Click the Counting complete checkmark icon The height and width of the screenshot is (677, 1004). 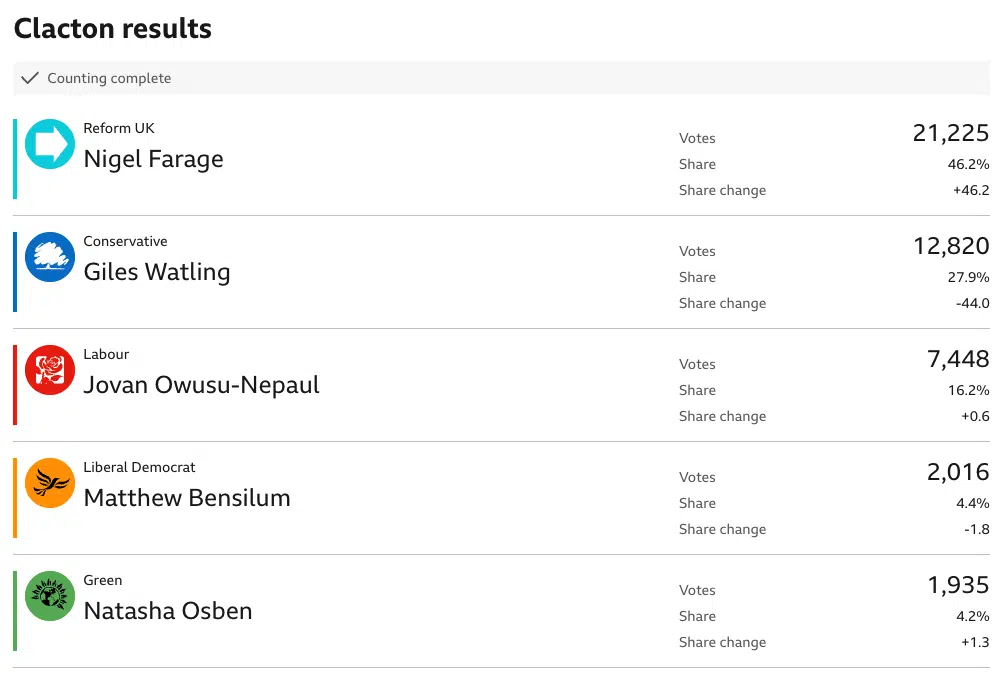point(30,78)
